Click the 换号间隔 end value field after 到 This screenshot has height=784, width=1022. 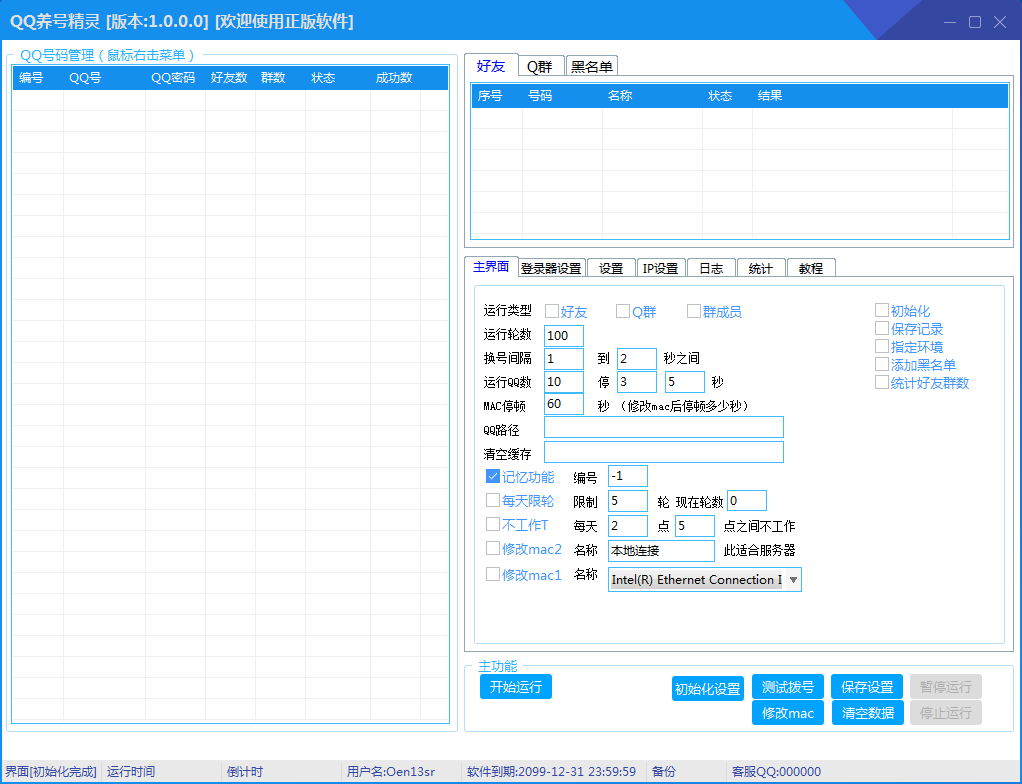pyautogui.click(x=637, y=358)
